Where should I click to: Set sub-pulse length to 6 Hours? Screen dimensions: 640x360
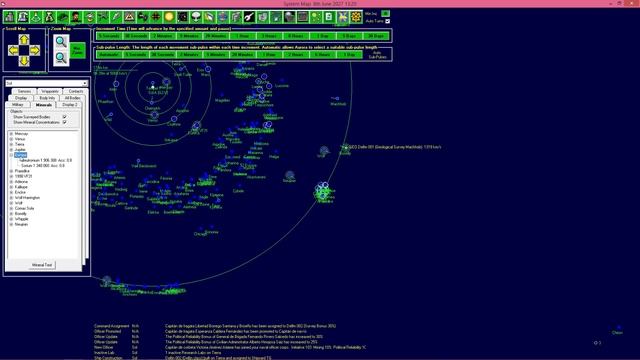pos(322,55)
